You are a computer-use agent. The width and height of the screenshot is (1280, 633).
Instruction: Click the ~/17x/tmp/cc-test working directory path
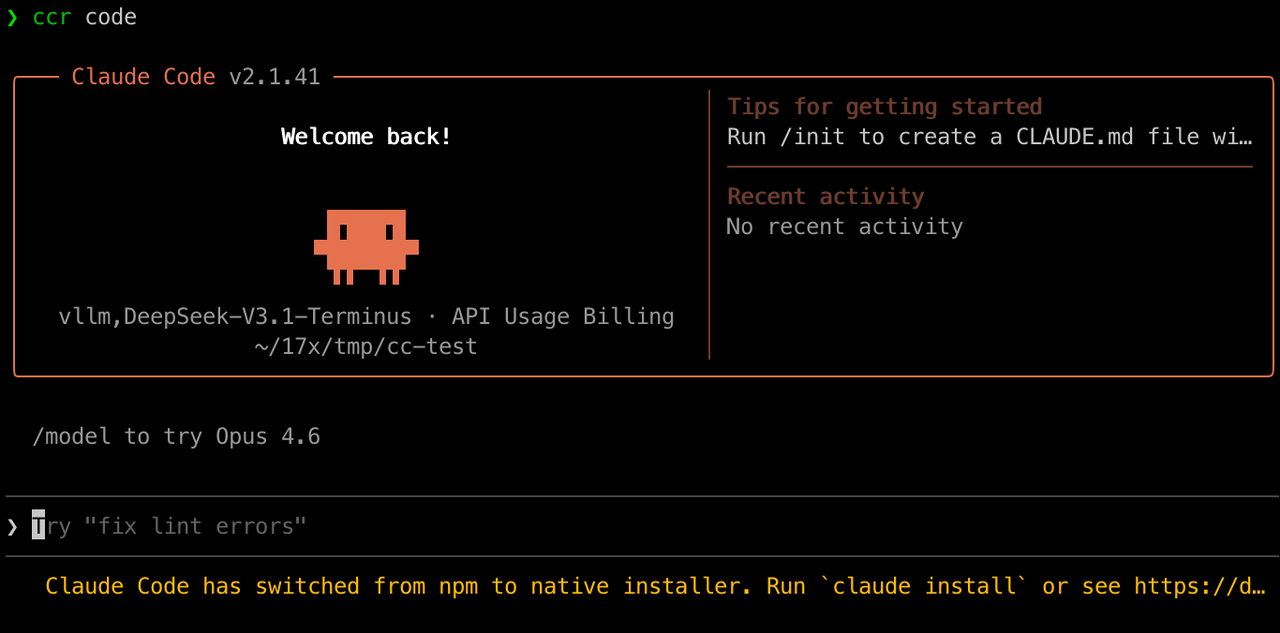point(366,346)
